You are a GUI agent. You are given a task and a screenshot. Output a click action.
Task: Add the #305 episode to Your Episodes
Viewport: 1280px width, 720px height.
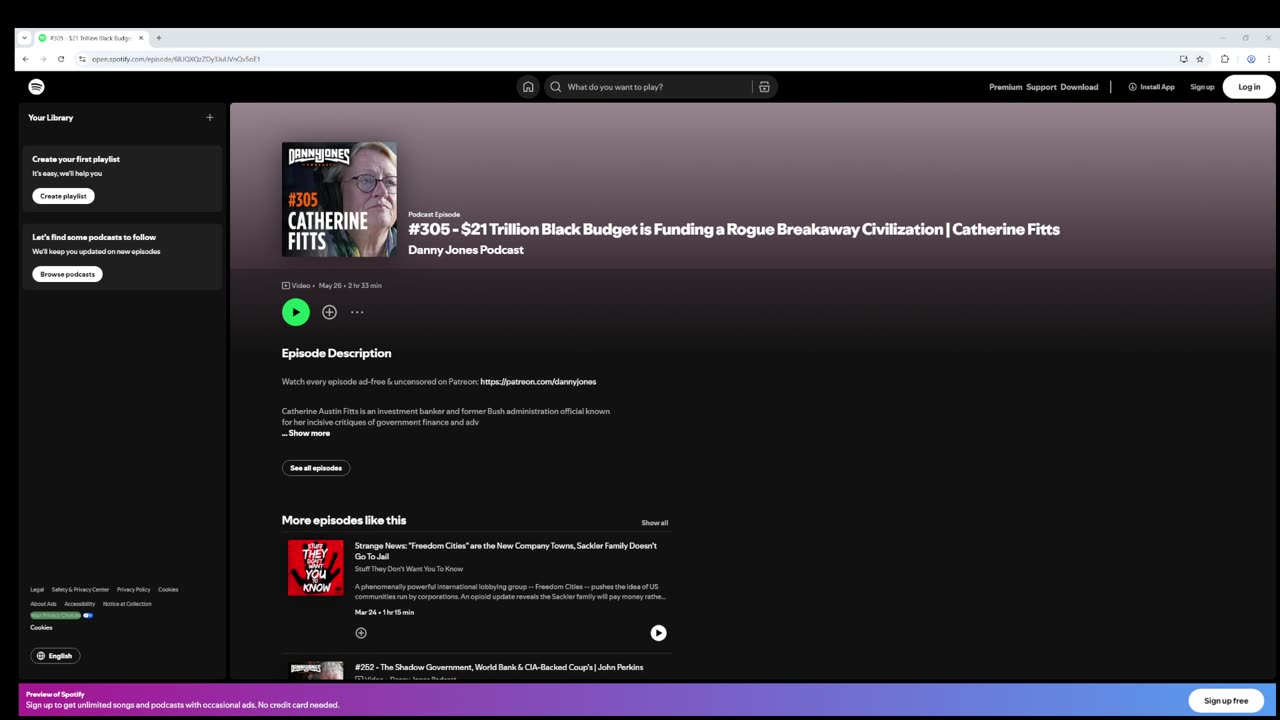(x=329, y=312)
